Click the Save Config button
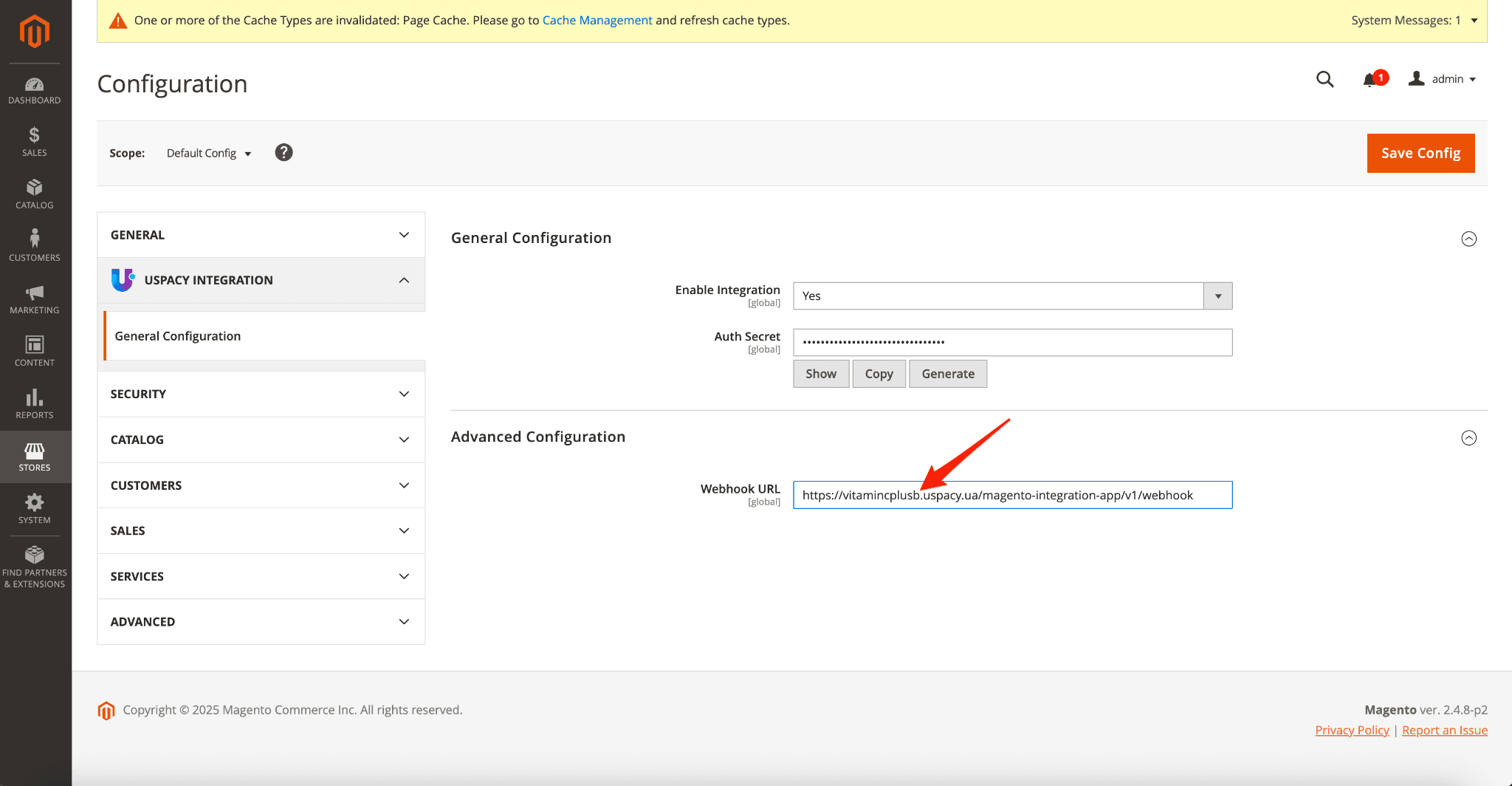Viewport: 1512px width, 786px height. click(1420, 153)
